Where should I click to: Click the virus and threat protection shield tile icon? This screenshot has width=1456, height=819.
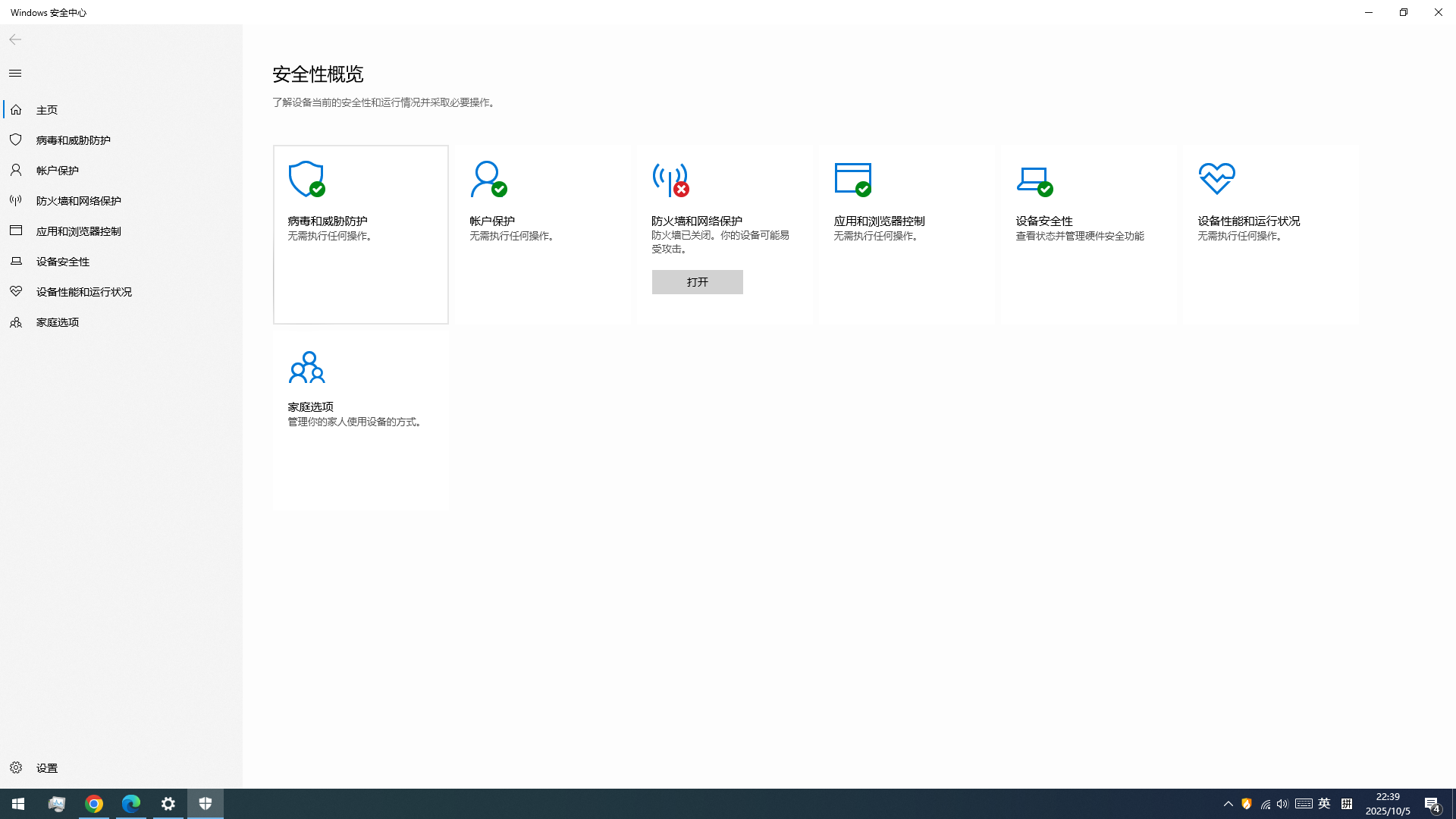[x=306, y=180]
